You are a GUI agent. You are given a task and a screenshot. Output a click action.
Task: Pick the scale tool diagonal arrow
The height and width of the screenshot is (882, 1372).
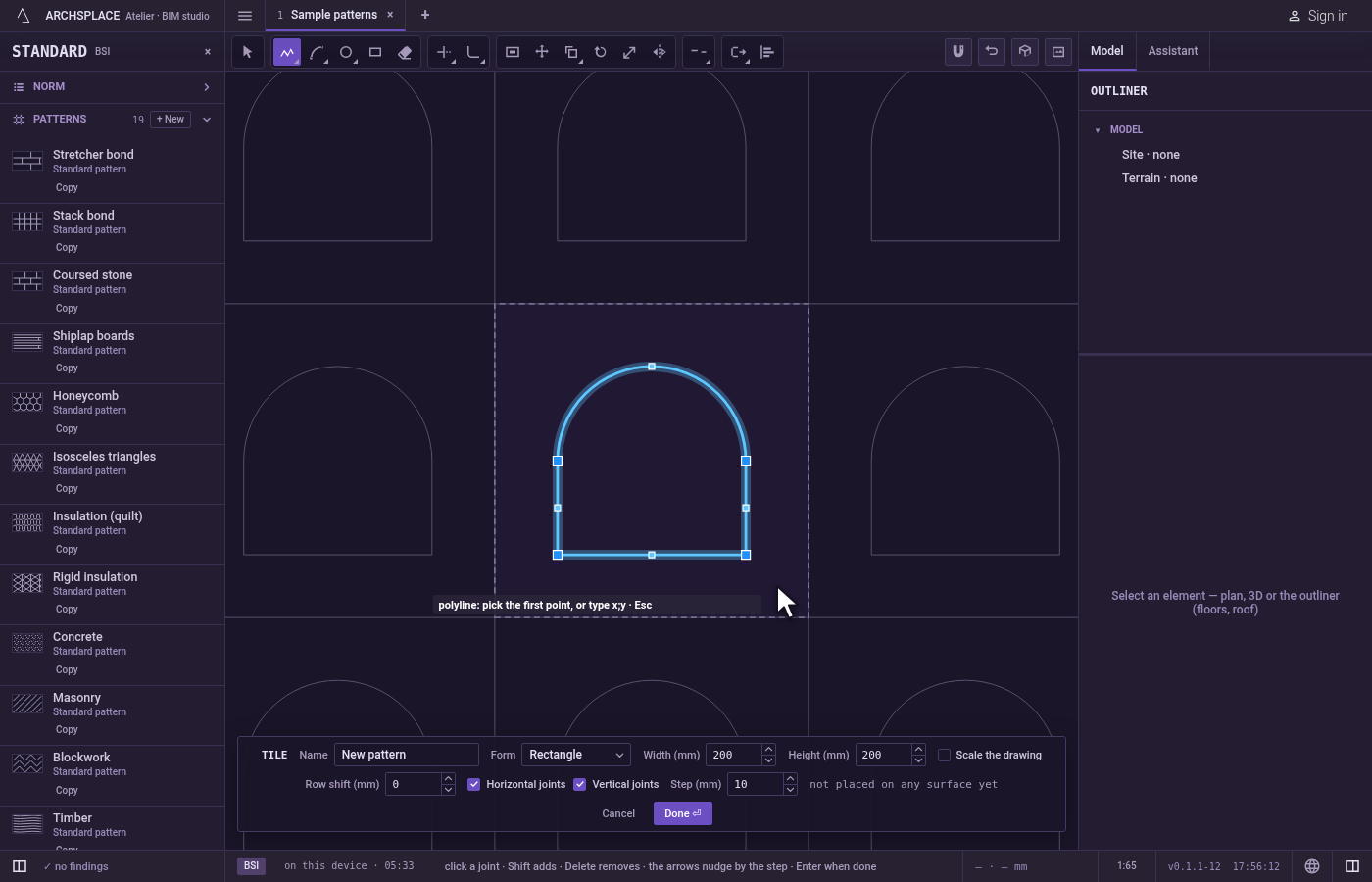click(630, 52)
